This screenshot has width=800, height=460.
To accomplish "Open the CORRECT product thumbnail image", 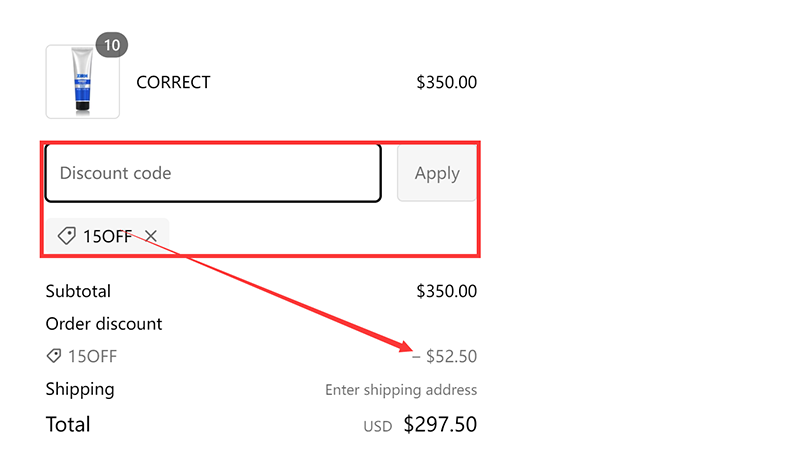I will pos(82,82).
